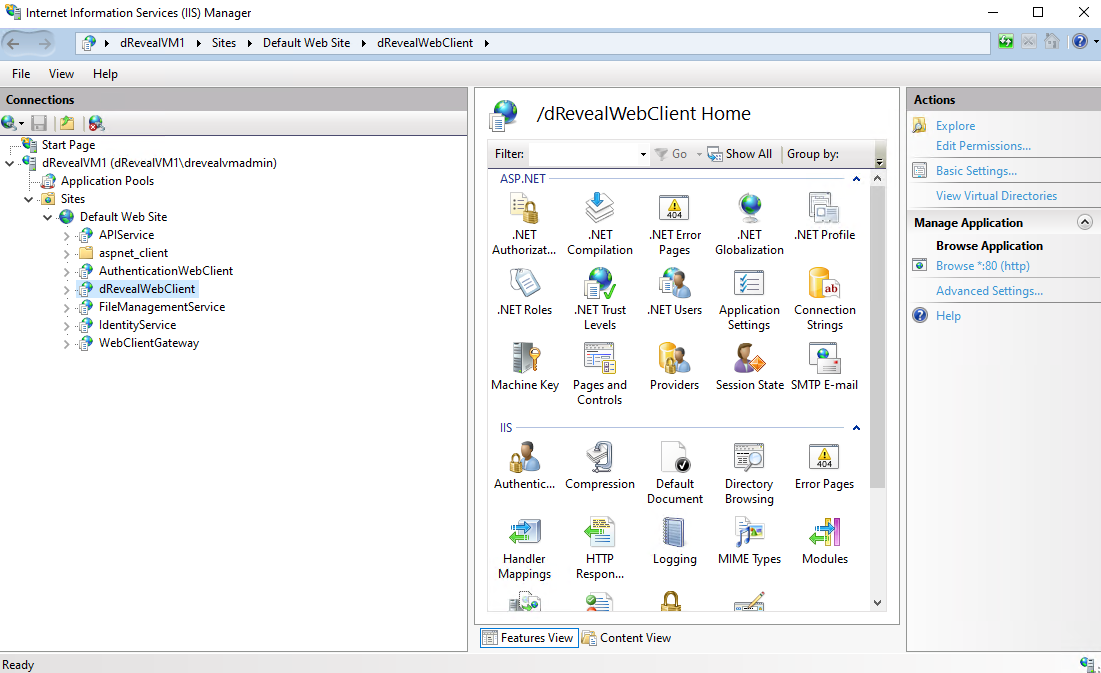Collapse the IIS feature group

click(856, 428)
